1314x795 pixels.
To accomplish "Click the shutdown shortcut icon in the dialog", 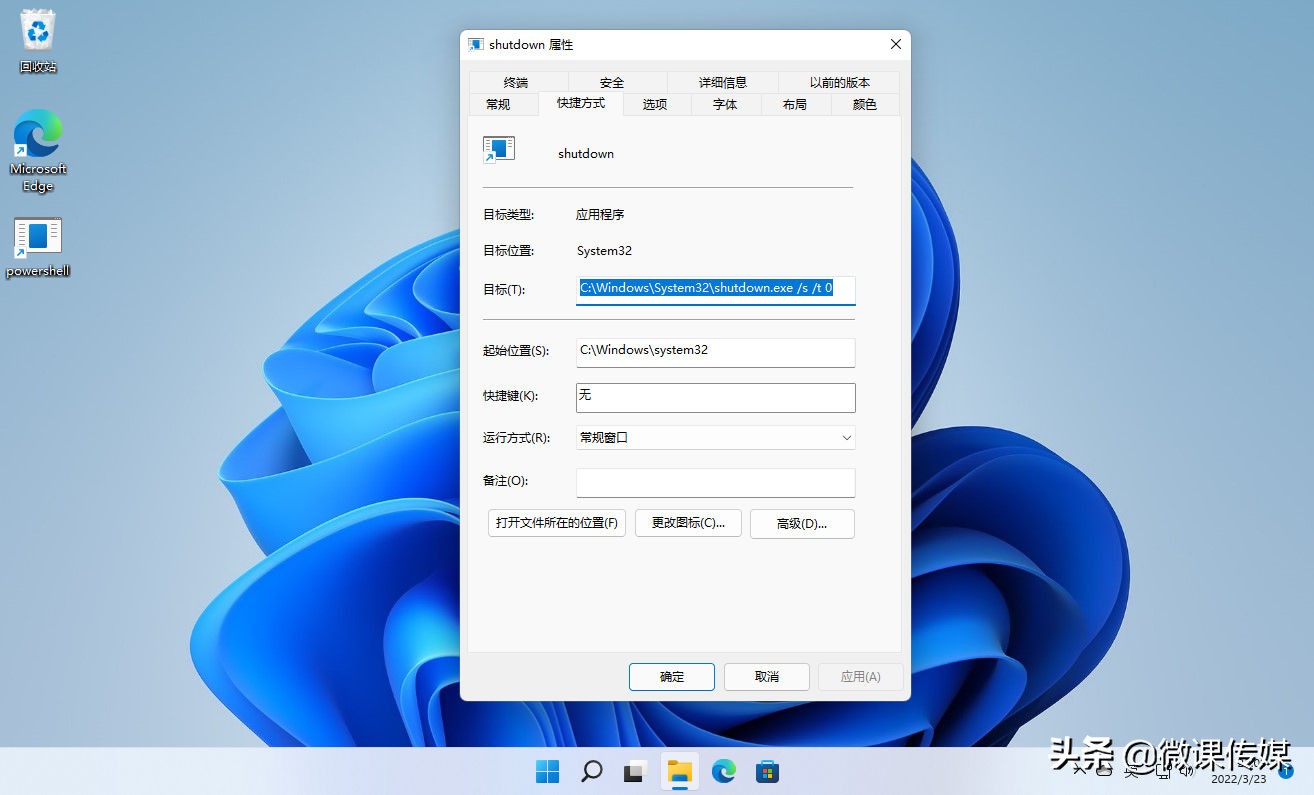I will (499, 148).
